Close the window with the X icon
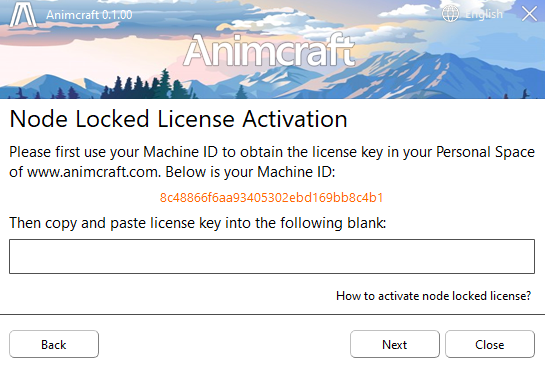545x370 pixels. click(x=529, y=14)
